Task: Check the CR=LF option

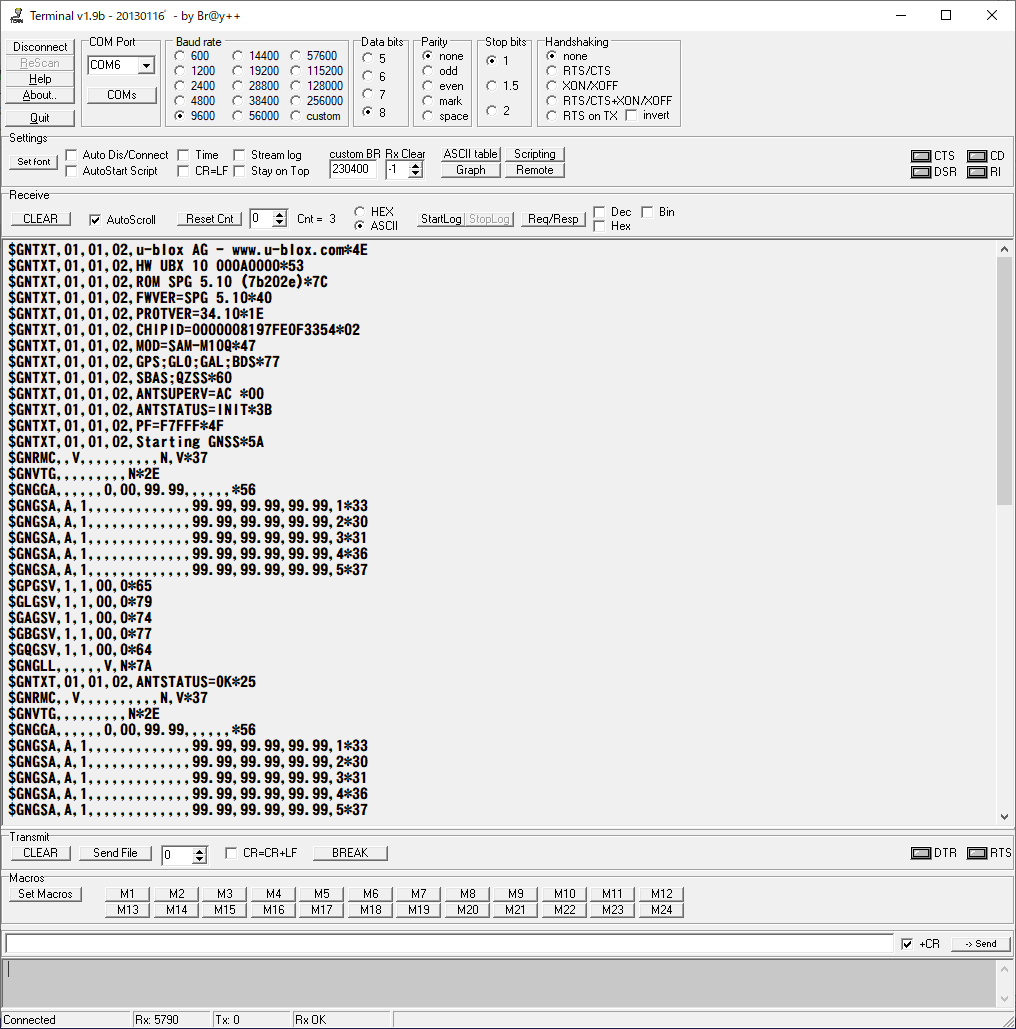Action: click(184, 171)
